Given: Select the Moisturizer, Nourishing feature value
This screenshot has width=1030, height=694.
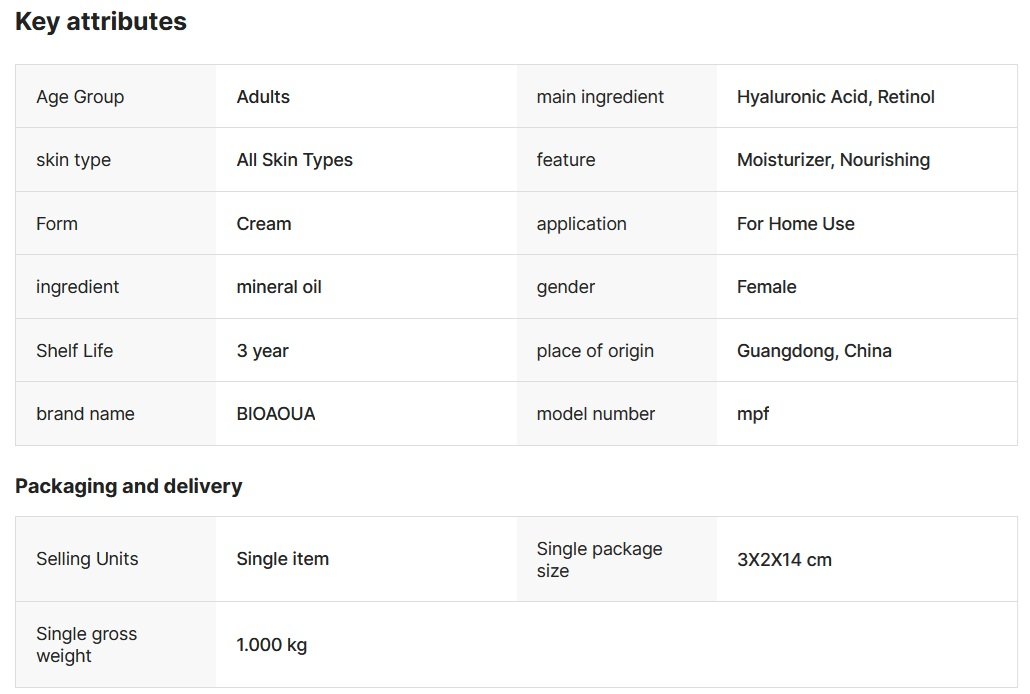Looking at the screenshot, I should 833,160.
